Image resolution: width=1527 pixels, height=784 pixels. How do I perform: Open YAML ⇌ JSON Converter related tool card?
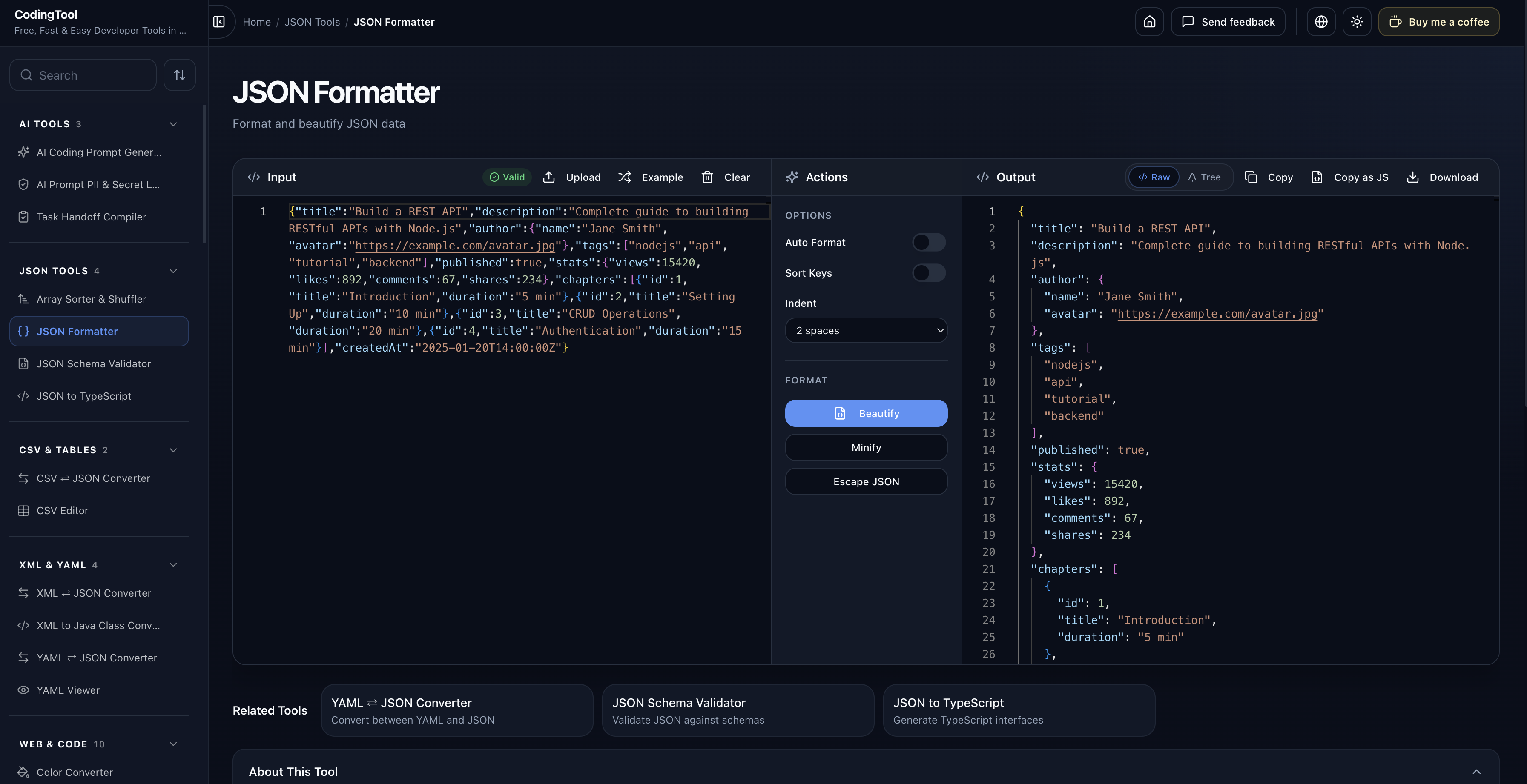(457, 710)
